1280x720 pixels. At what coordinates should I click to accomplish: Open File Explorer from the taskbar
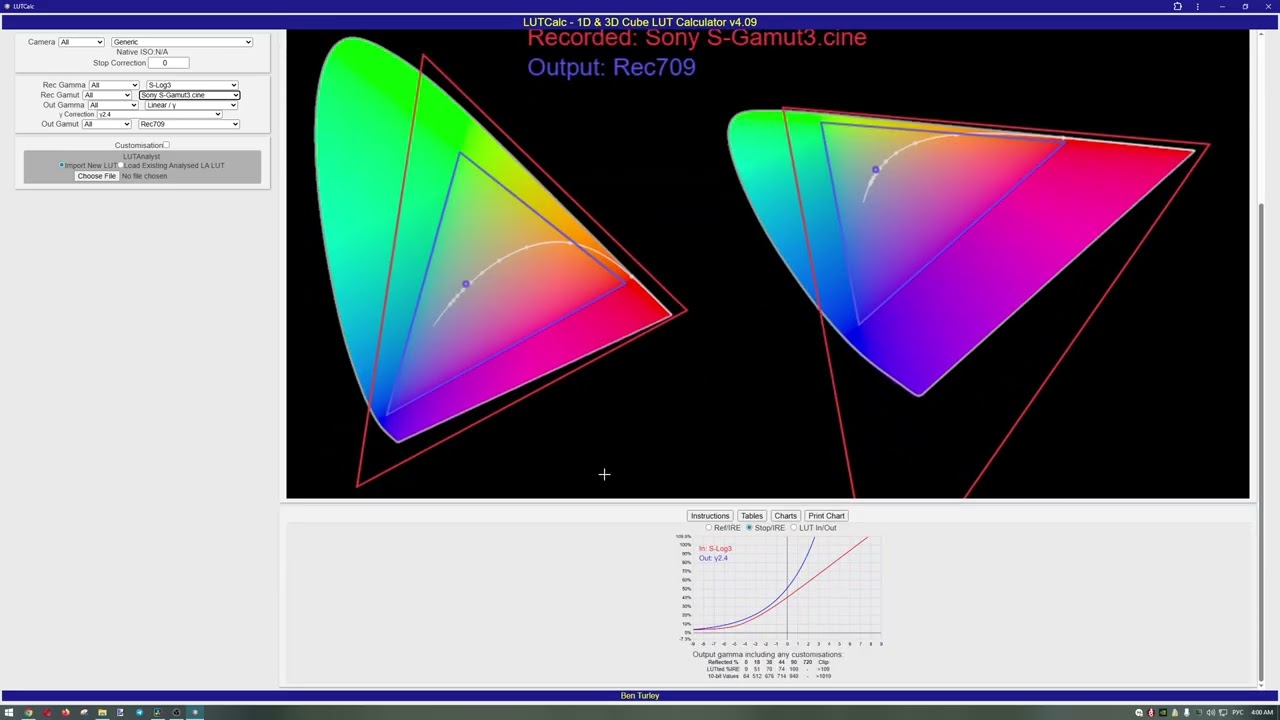click(102, 713)
